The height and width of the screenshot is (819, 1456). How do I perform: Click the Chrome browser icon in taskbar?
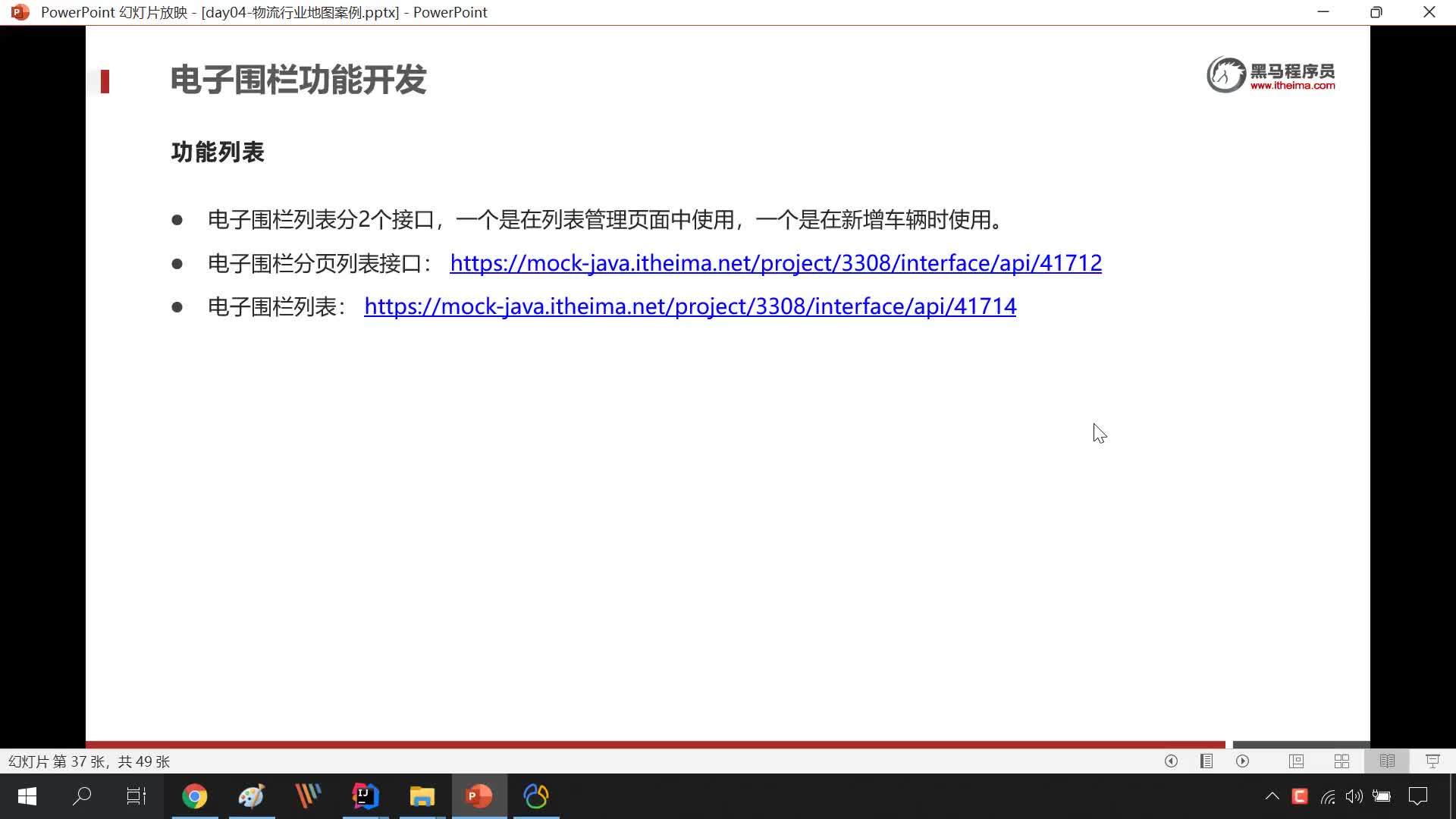pyautogui.click(x=195, y=796)
